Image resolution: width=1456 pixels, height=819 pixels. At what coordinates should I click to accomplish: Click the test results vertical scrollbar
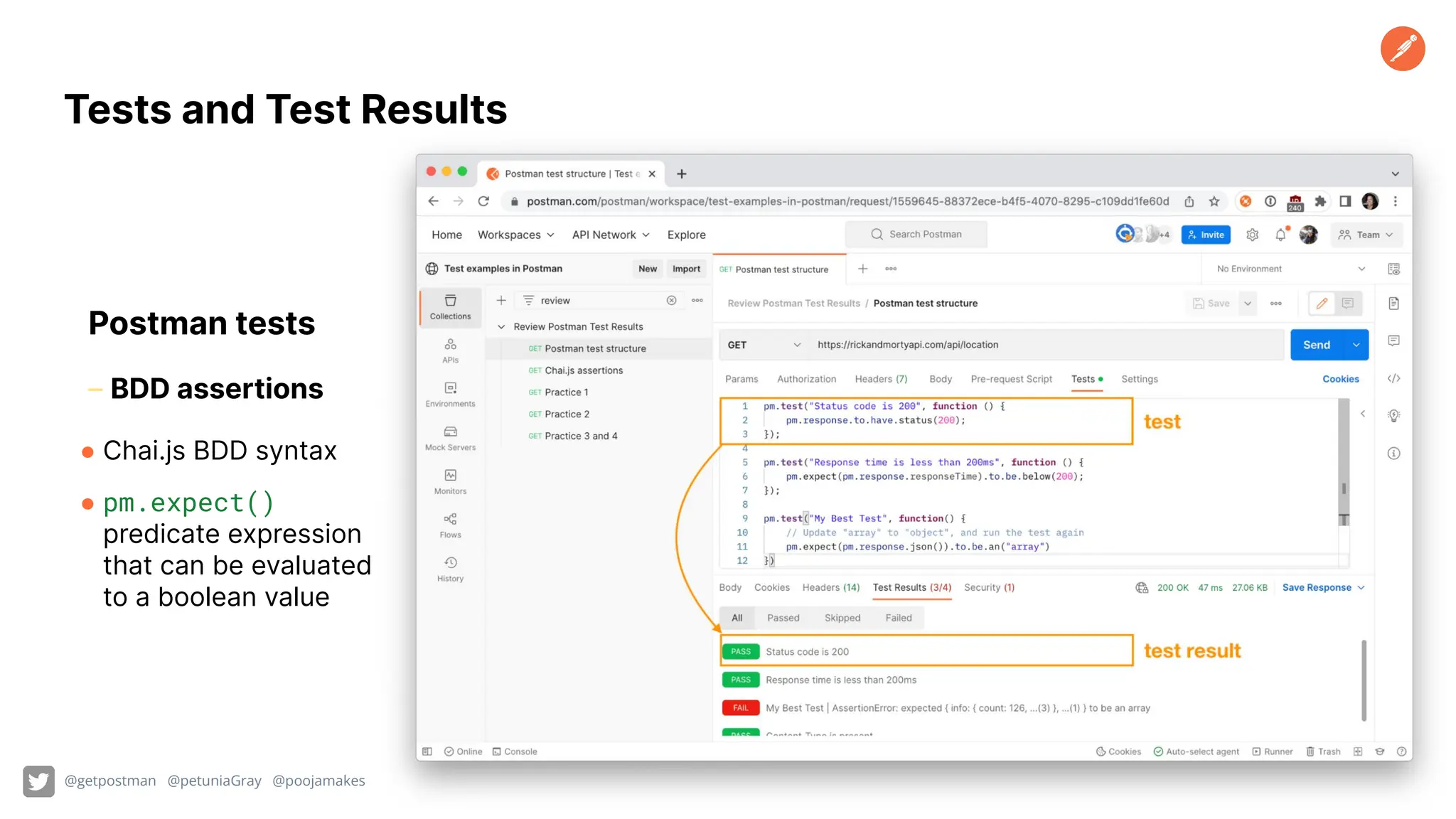tap(1364, 680)
